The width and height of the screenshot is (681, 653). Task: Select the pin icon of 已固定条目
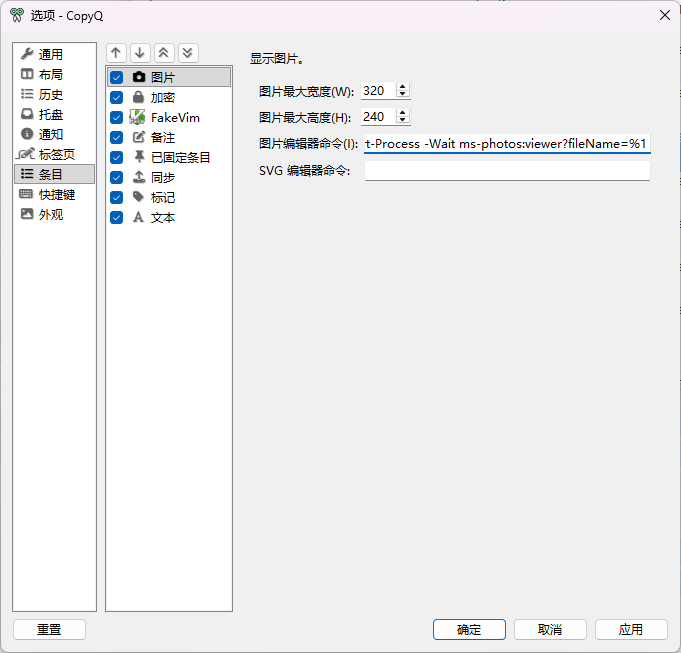coord(139,157)
